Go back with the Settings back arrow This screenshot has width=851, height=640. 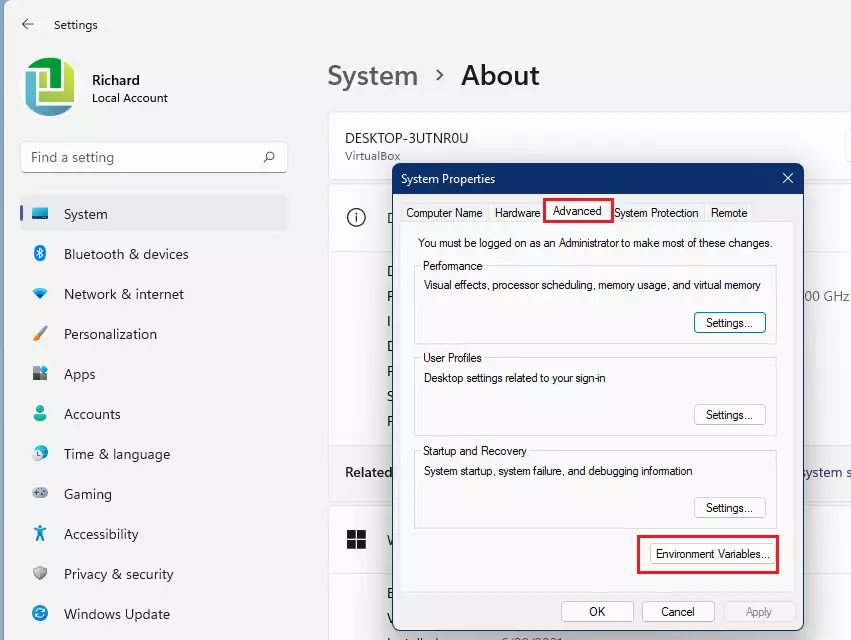coord(28,24)
